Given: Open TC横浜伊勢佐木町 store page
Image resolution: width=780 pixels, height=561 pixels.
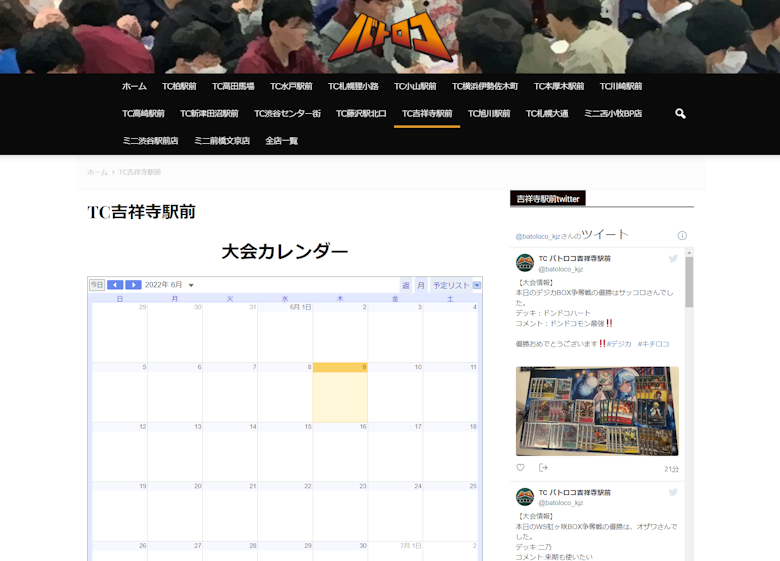Looking at the screenshot, I should click(x=485, y=87).
